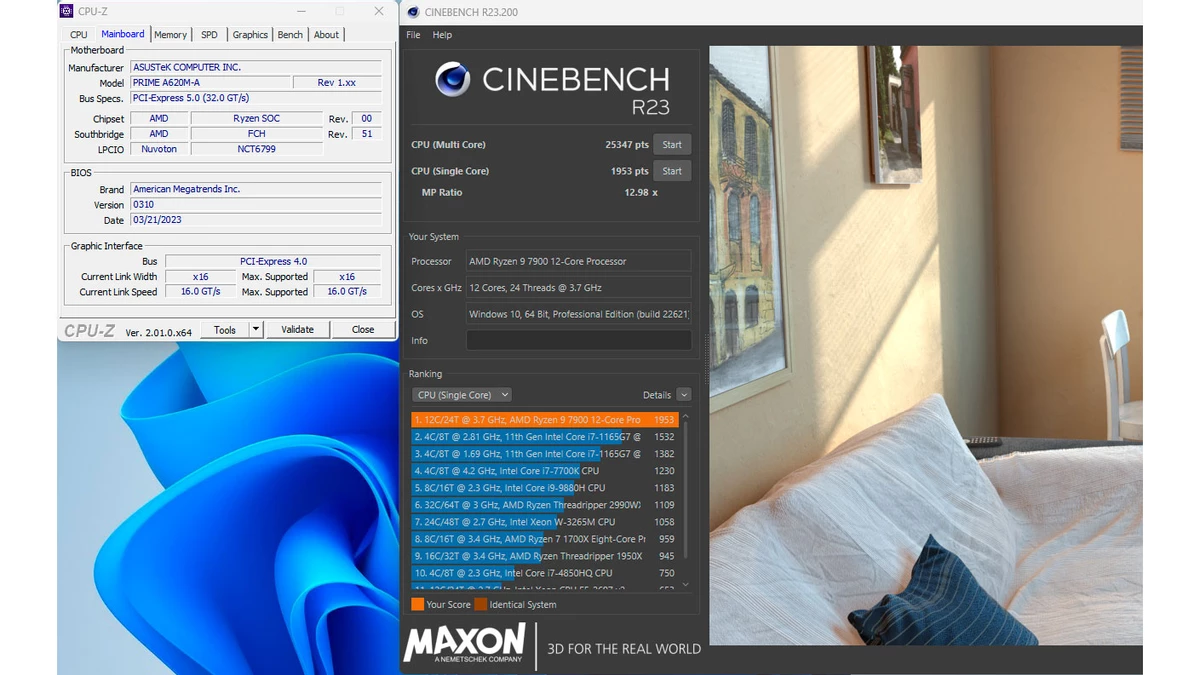Image resolution: width=1200 pixels, height=675 pixels.
Task: Open the About tab in CPU-Z
Action: tap(326, 35)
